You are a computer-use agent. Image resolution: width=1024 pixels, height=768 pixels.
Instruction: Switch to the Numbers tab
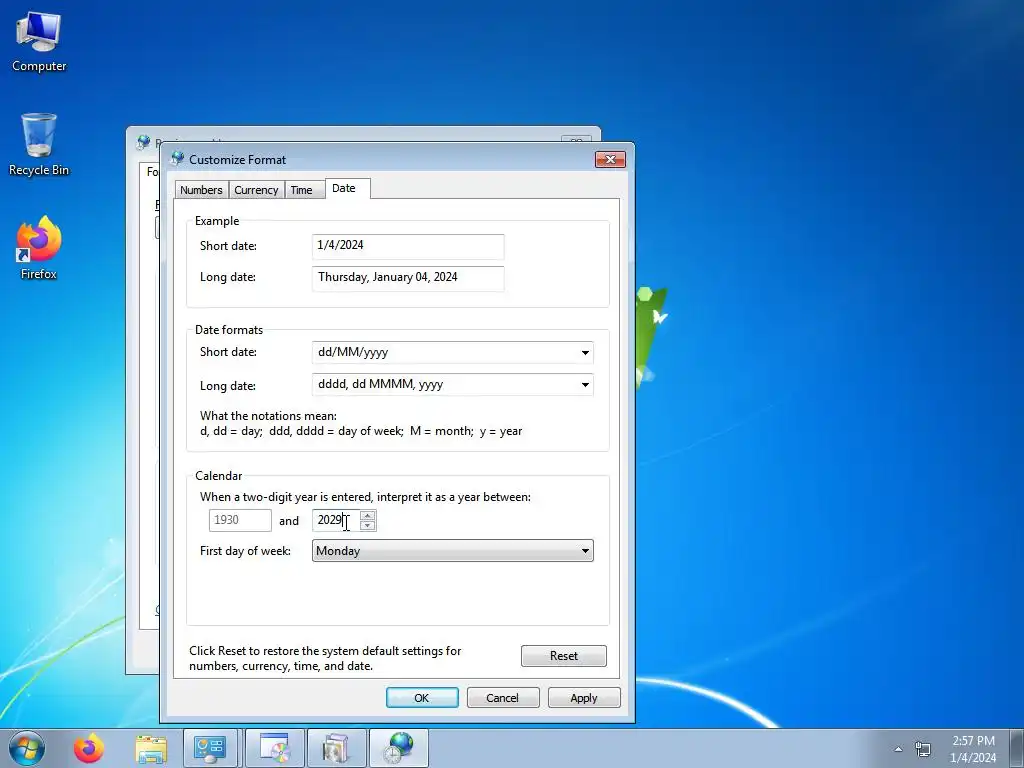point(201,190)
